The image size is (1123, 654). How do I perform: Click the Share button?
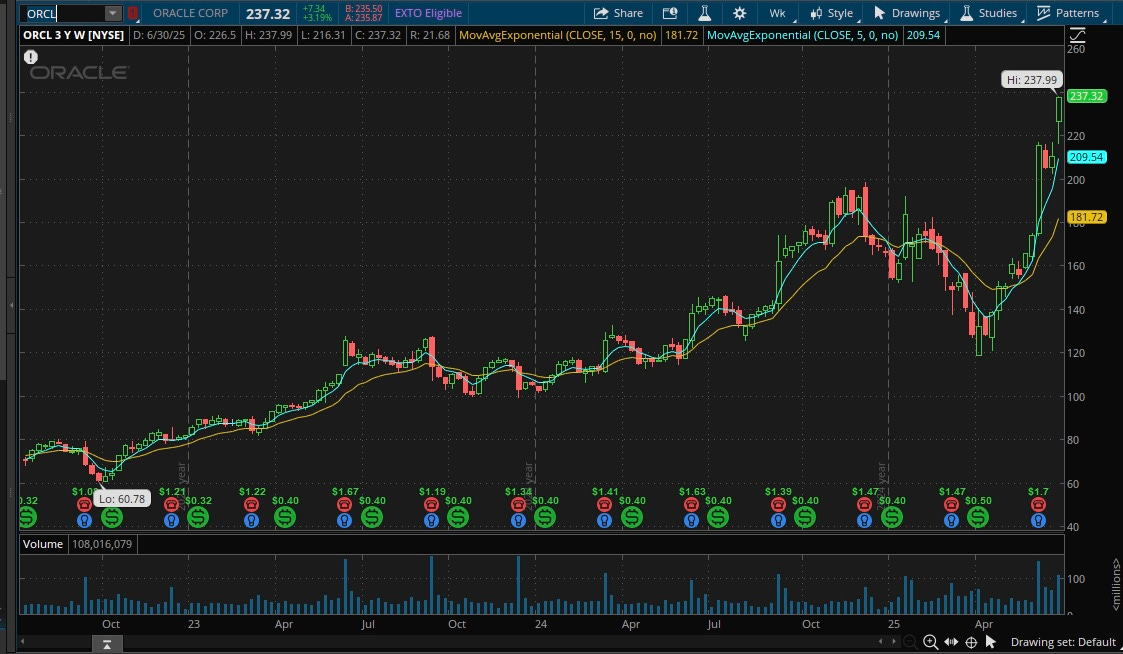pos(619,13)
